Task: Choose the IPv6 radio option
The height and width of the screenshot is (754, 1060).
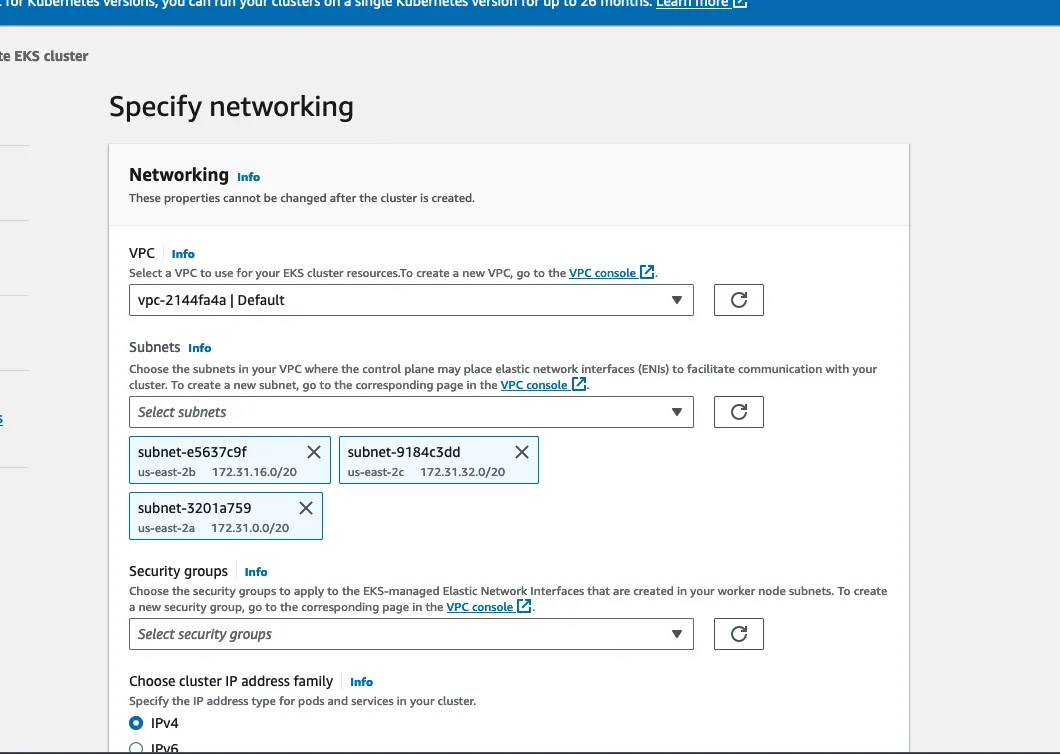Action: [136, 748]
